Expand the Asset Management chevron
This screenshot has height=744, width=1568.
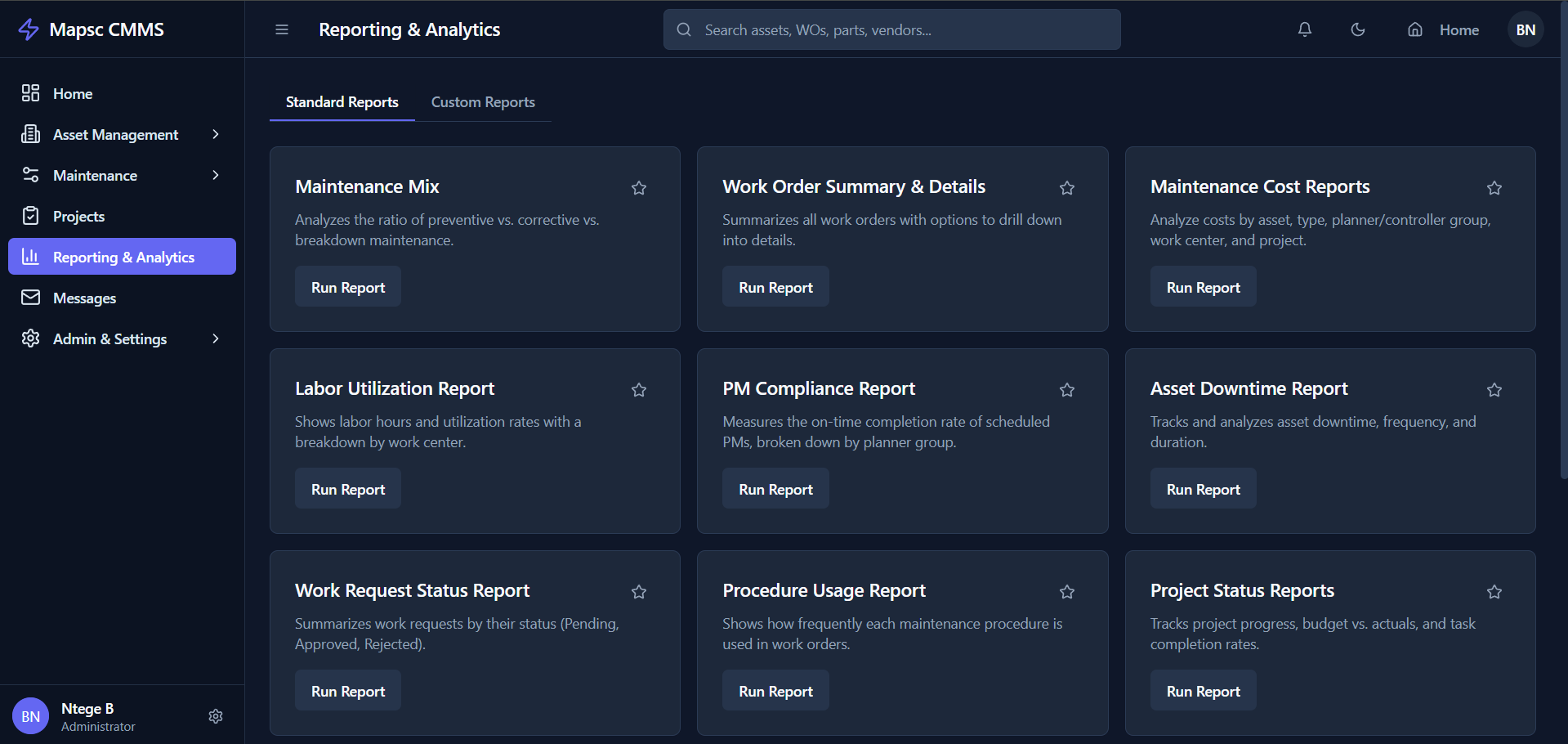[x=216, y=134]
